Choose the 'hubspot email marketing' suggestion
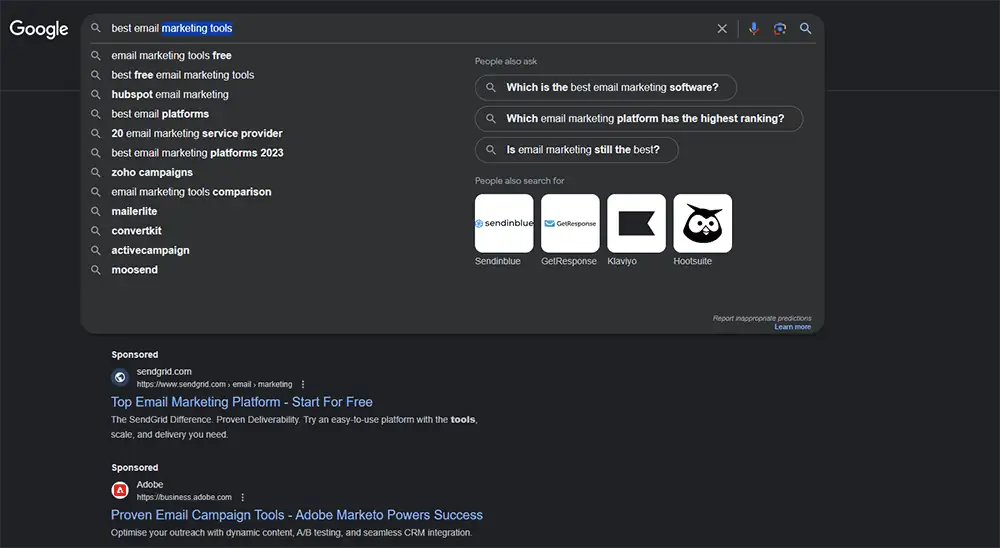This screenshot has height=548, width=1000. 170,94
